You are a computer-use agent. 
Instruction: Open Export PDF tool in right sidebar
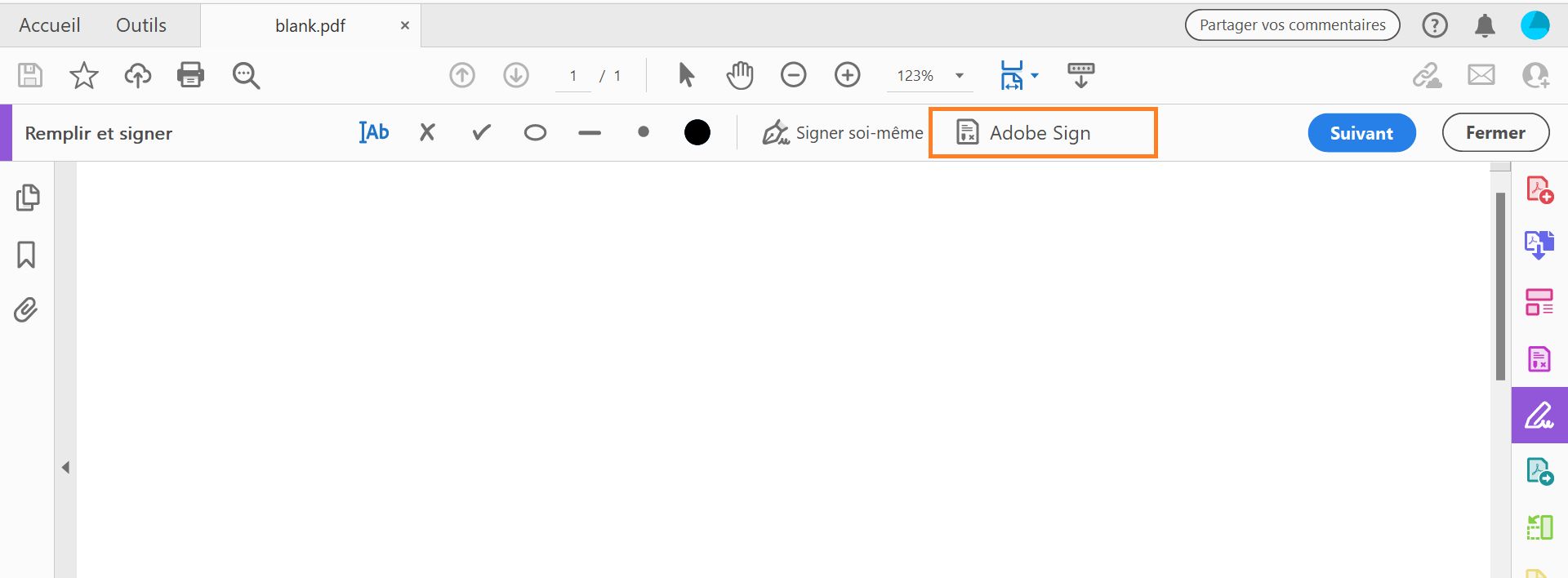(x=1539, y=244)
